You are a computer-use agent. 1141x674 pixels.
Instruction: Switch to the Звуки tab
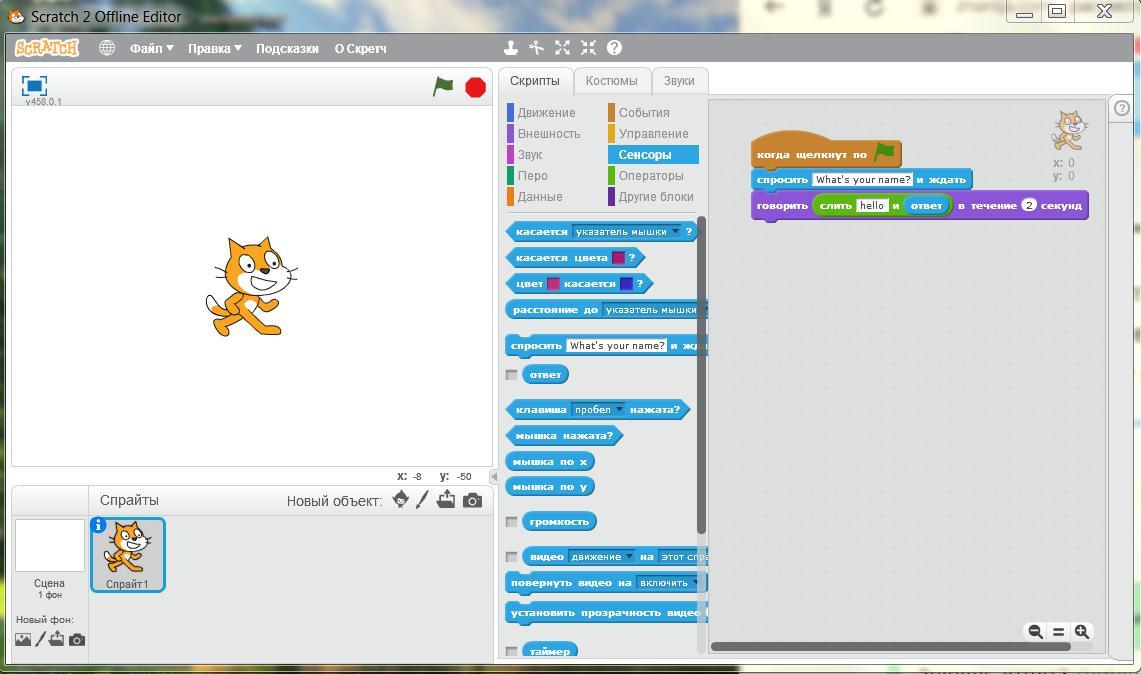coord(679,81)
